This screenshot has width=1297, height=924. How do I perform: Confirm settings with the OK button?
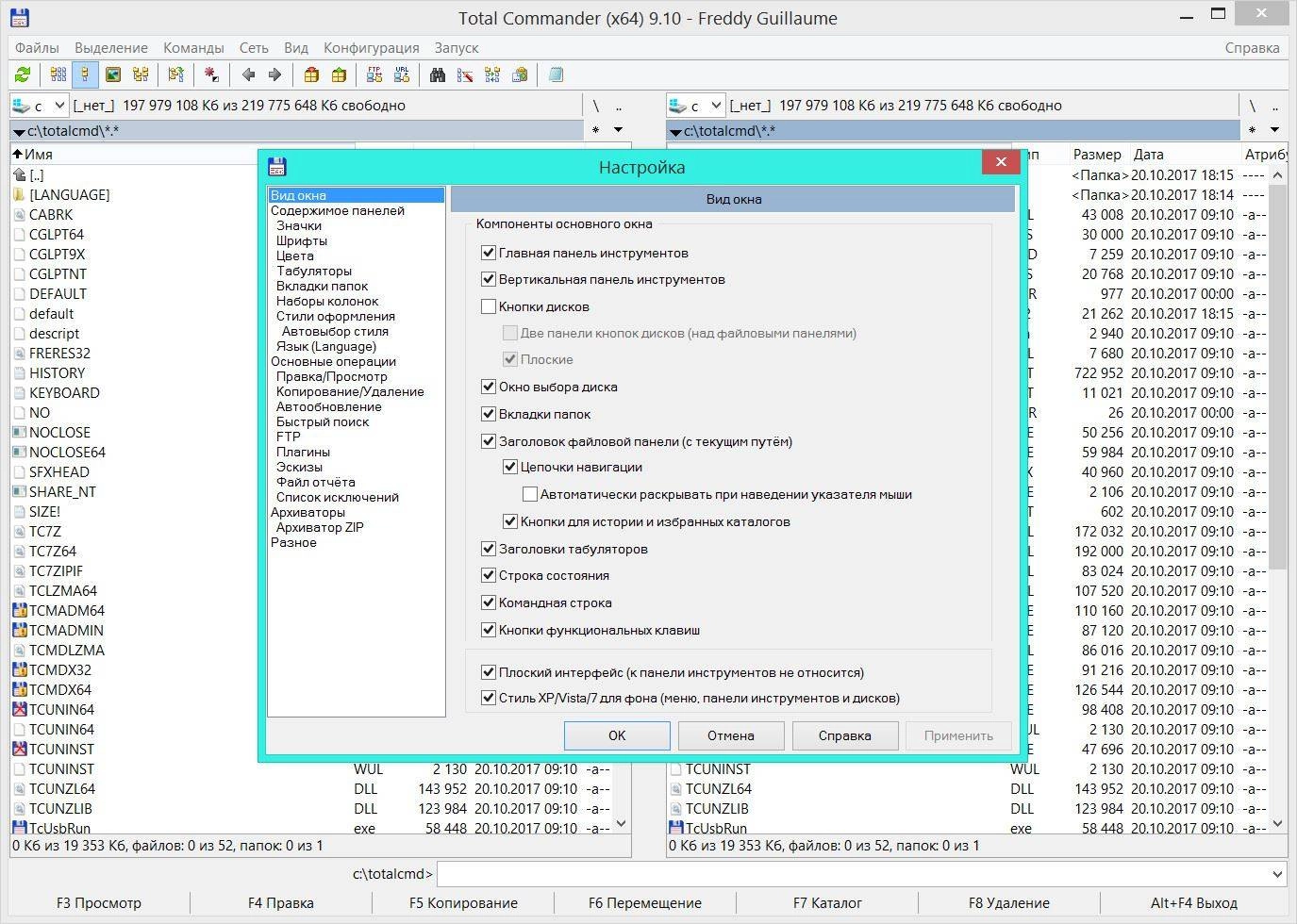617,735
